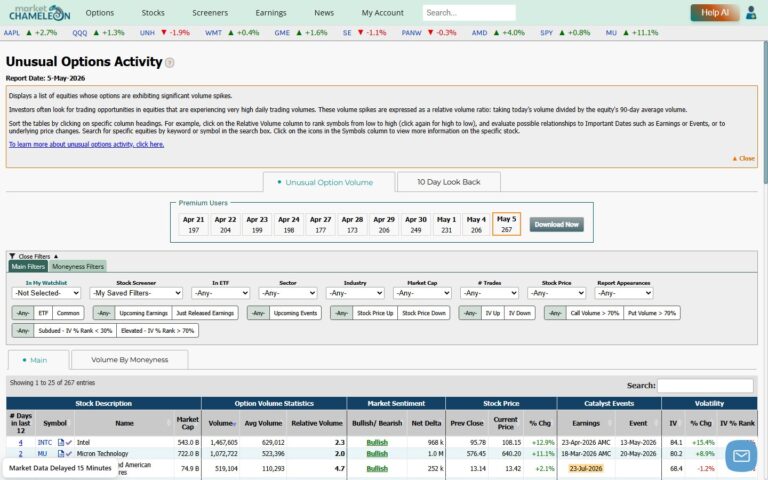This screenshot has width=768, height=480.
Task: Click the UNH ticker down arrow
Action: 164,33
